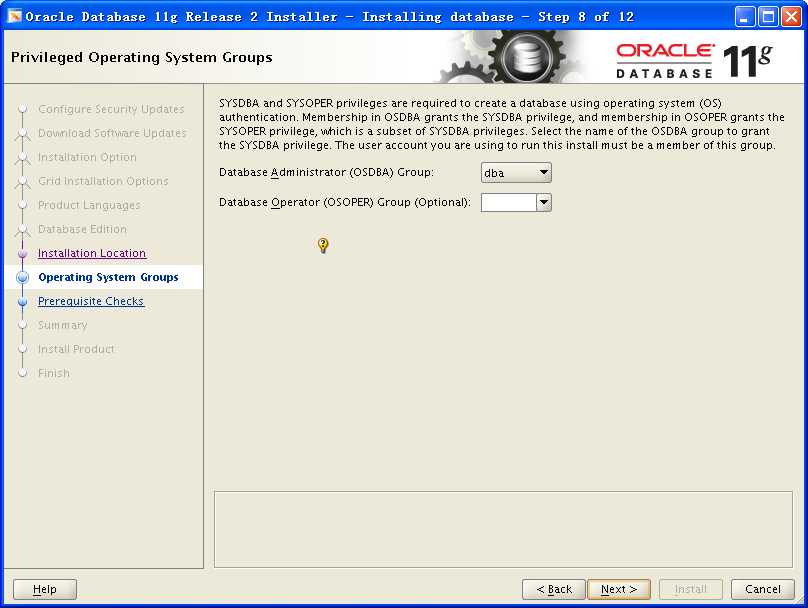The width and height of the screenshot is (808, 608).
Task: Open the OSDBA group dropdown showing dba
Action: [x=516, y=173]
